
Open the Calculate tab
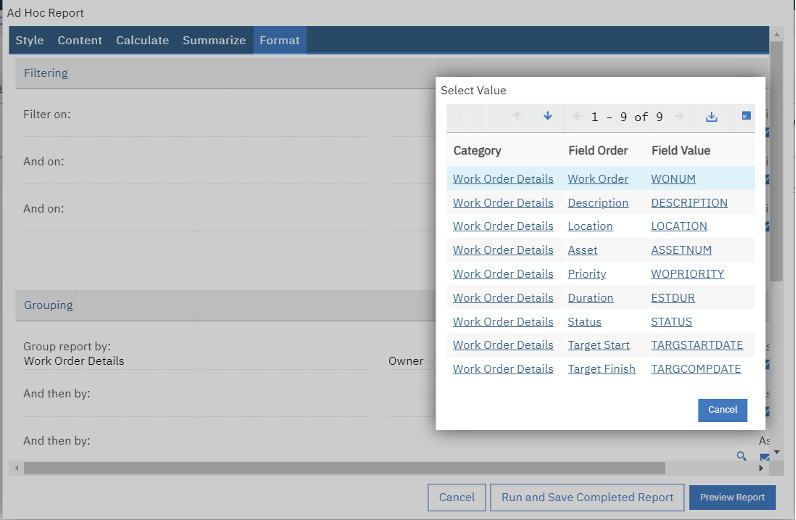point(142,40)
